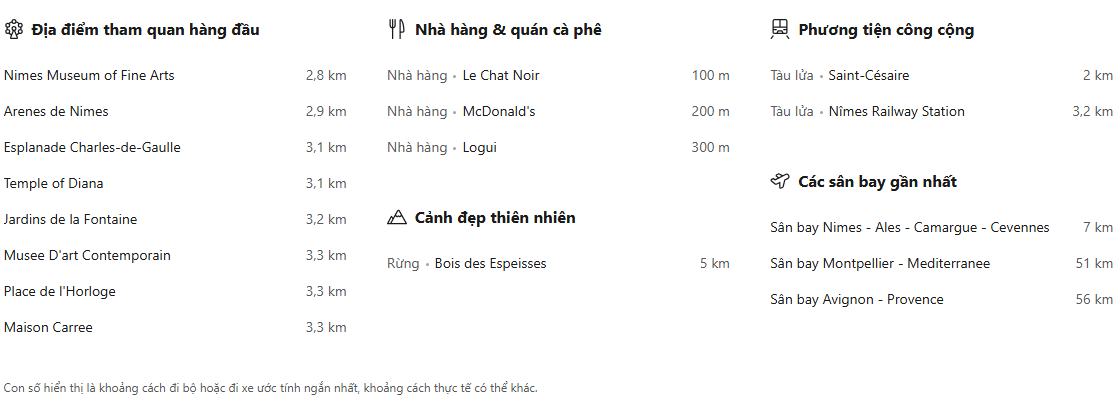Click the top attractions flower icon
1116x419 pixels.
tap(13, 30)
